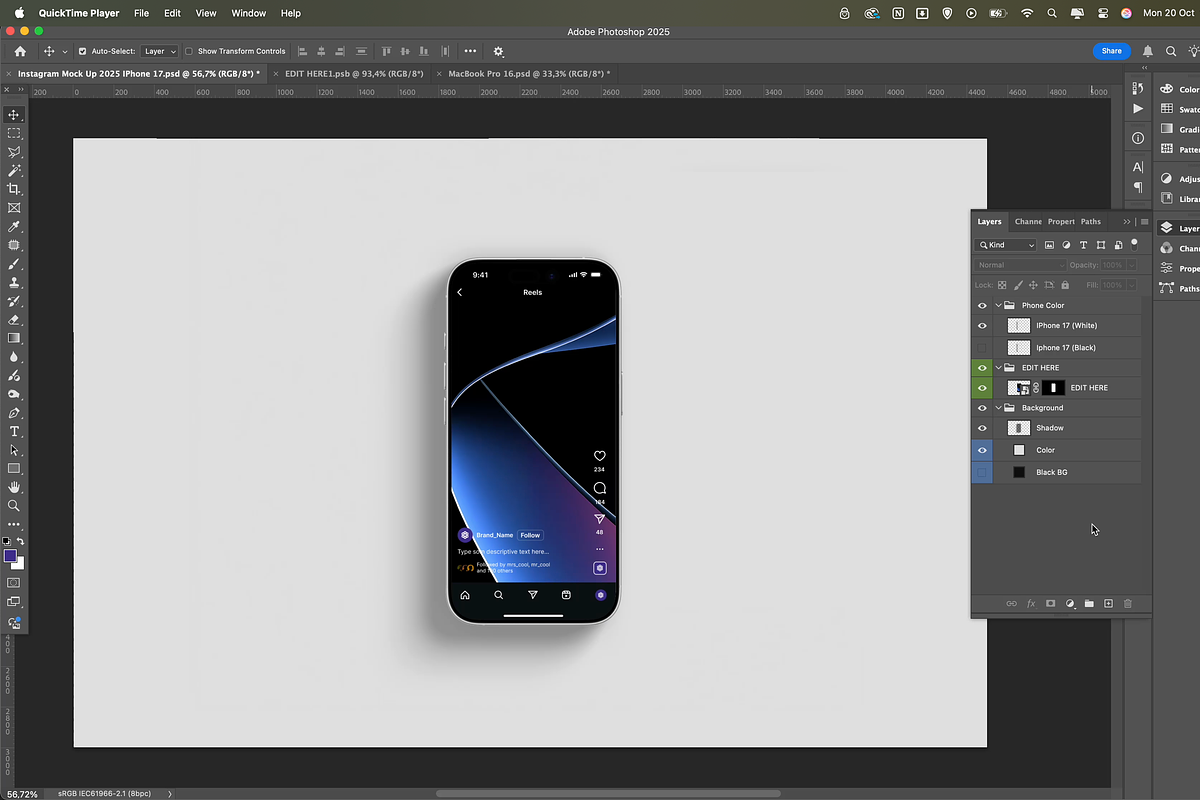The height and width of the screenshot is (800, 1200).
Task: Select the Crop tool
Action: tap(14, 189)
